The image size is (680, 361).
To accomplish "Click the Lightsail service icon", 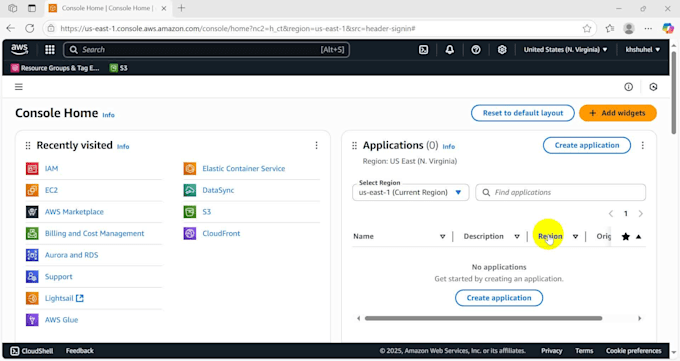I will point(32,298).
